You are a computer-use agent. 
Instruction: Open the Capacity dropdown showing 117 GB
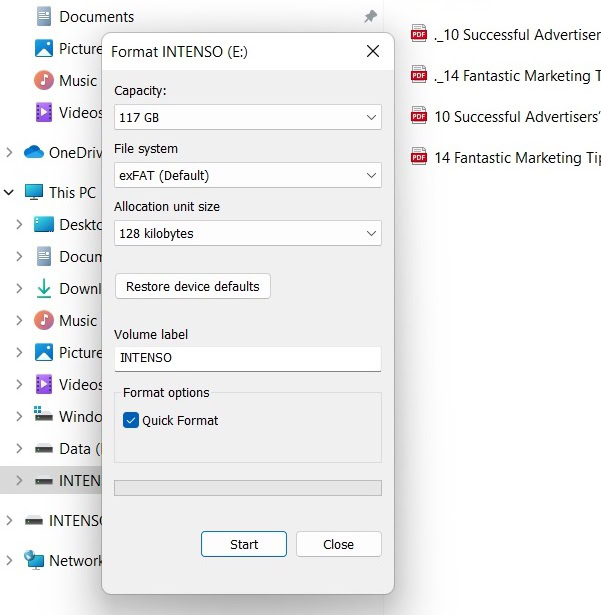[x=248, y=117]
